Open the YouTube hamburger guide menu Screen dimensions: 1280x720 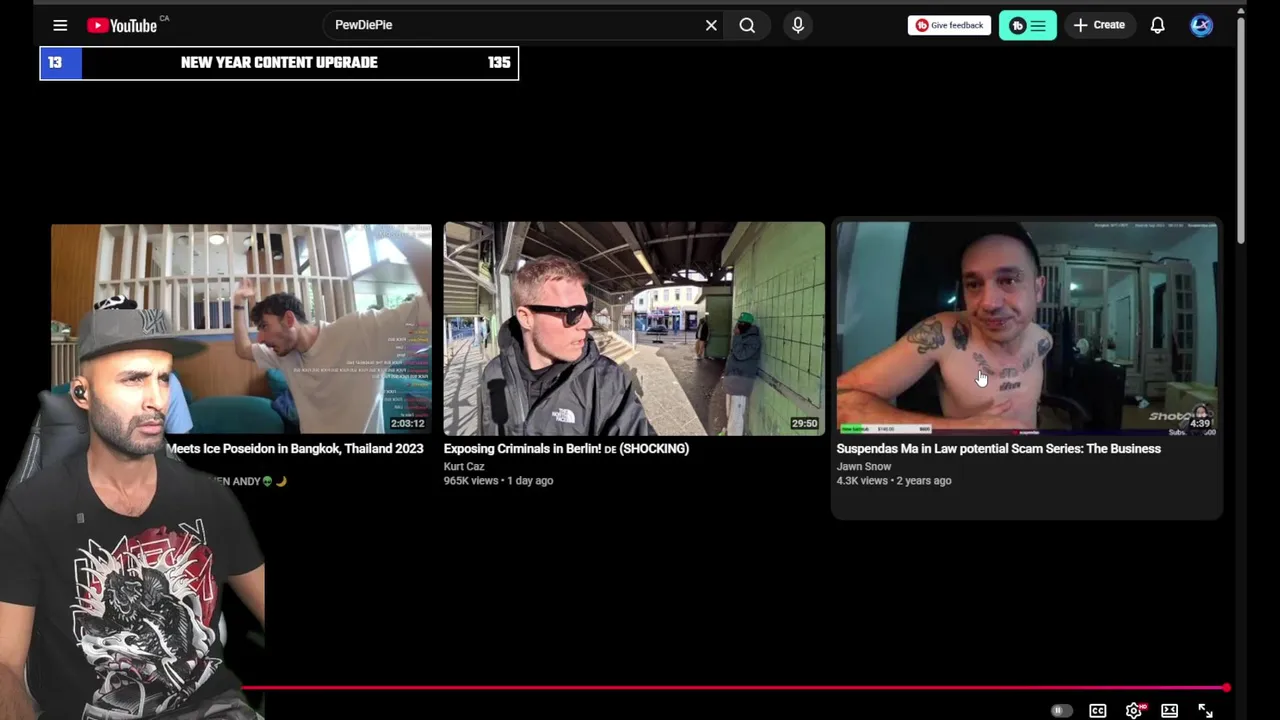pos(60,25)
